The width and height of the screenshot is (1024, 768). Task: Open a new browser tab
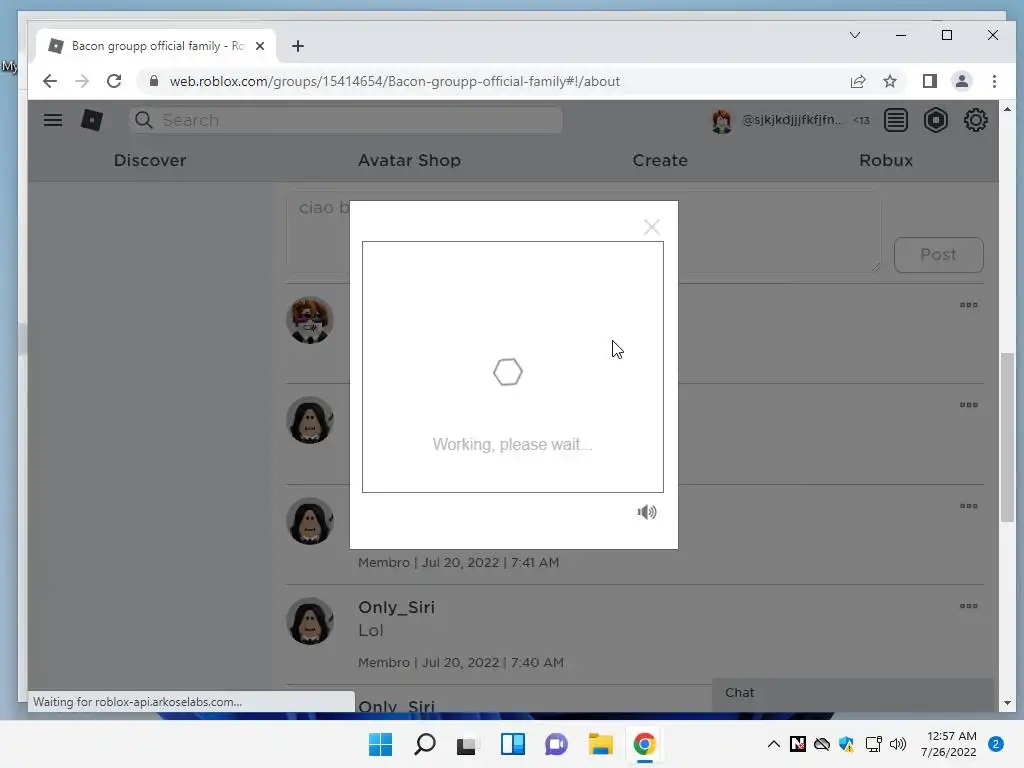(298, 46)
